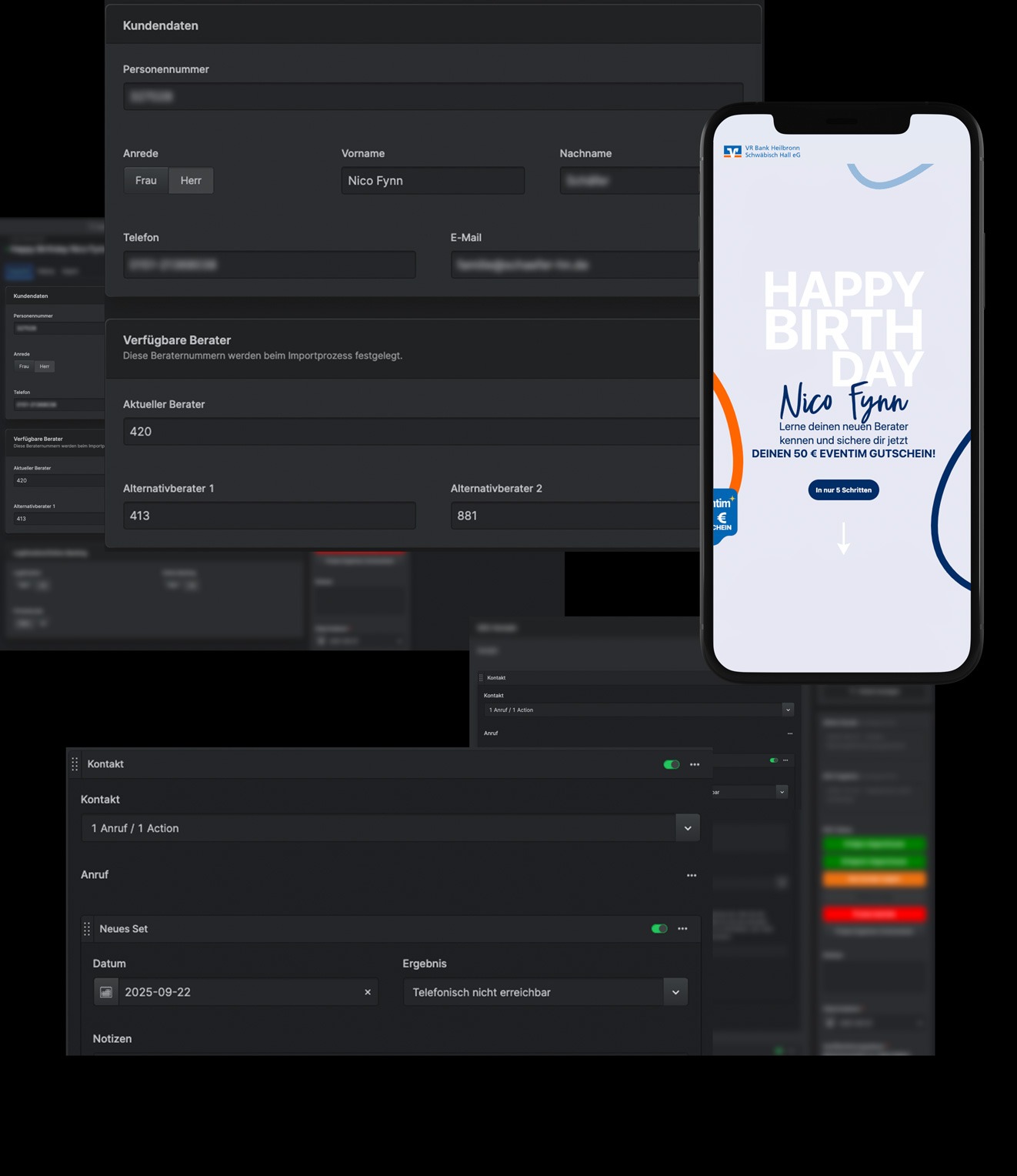Viewport: 1017px width, 1176px height.
Task: Select the large Frau salutation option
Action: tap(146, 181)
